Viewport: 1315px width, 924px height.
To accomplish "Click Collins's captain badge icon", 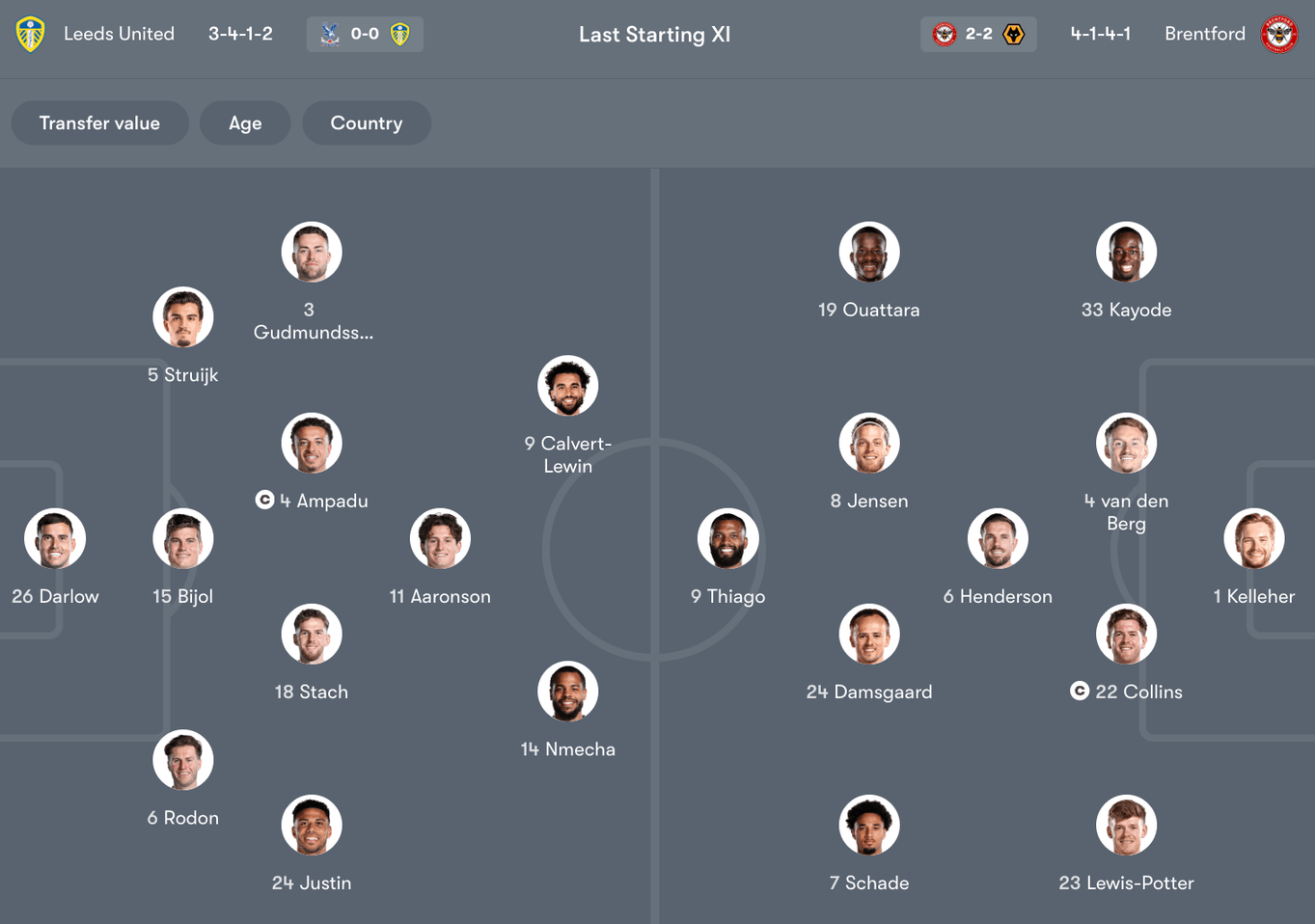I will [1080, 691].
